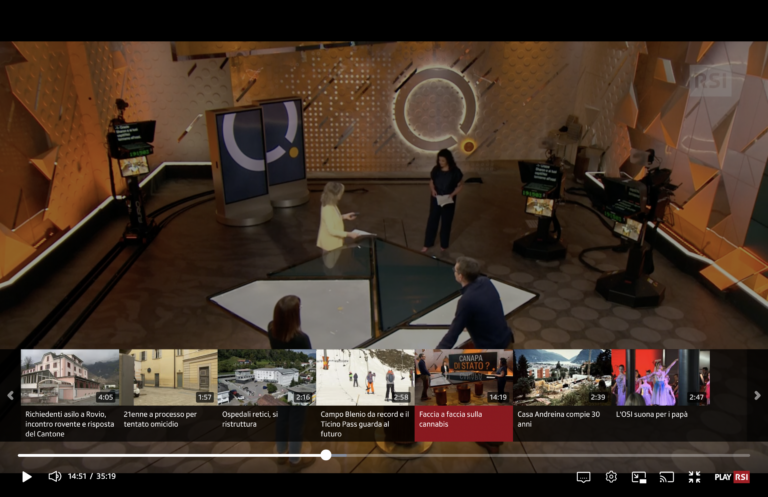This screenshot has height=497, width=768.
Task: Open Casa Andreina compie 30 anni segment
Action: click(x=561, y=377)
